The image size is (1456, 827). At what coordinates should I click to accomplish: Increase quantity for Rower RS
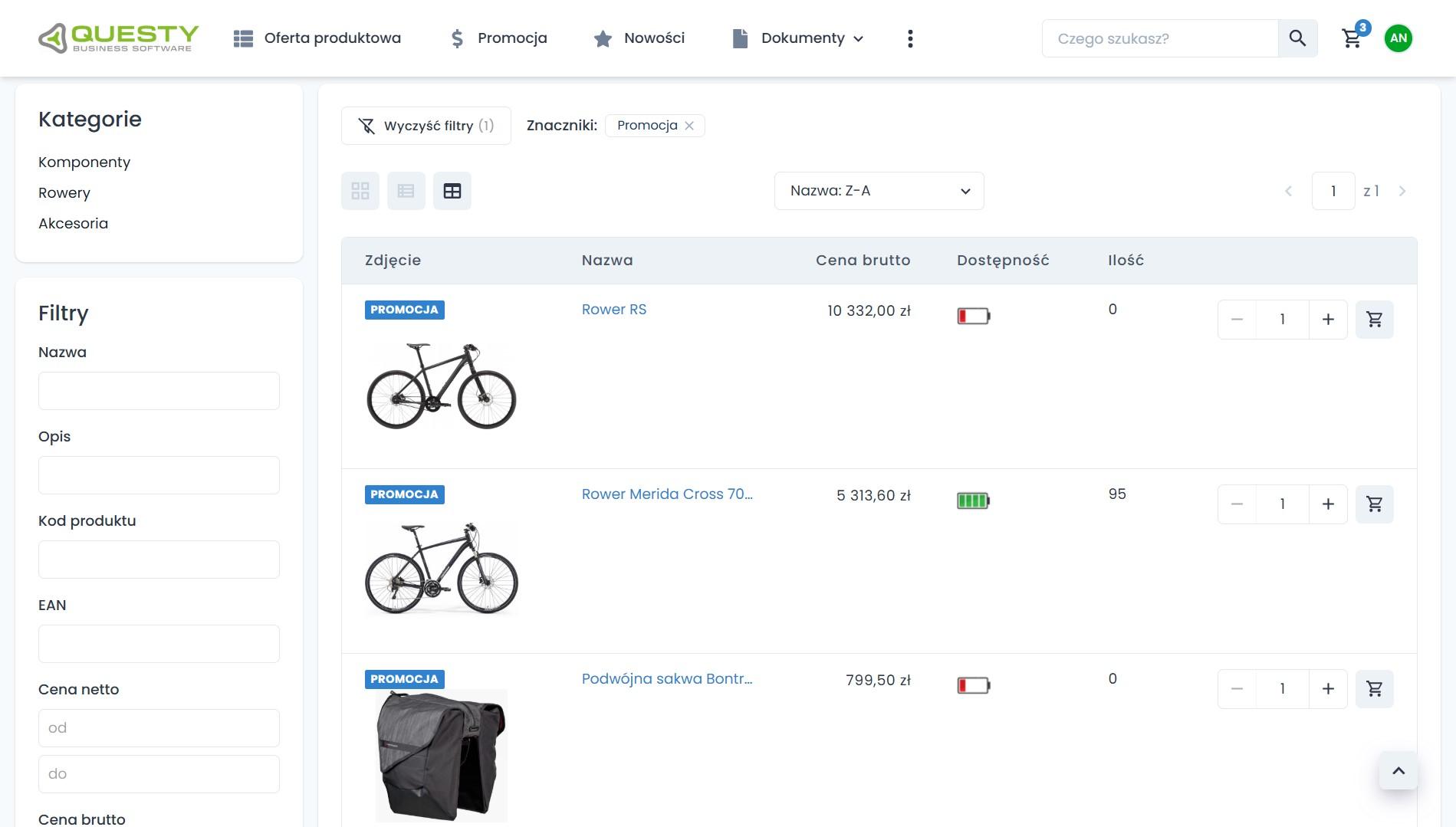click(x=1329, y=320)
